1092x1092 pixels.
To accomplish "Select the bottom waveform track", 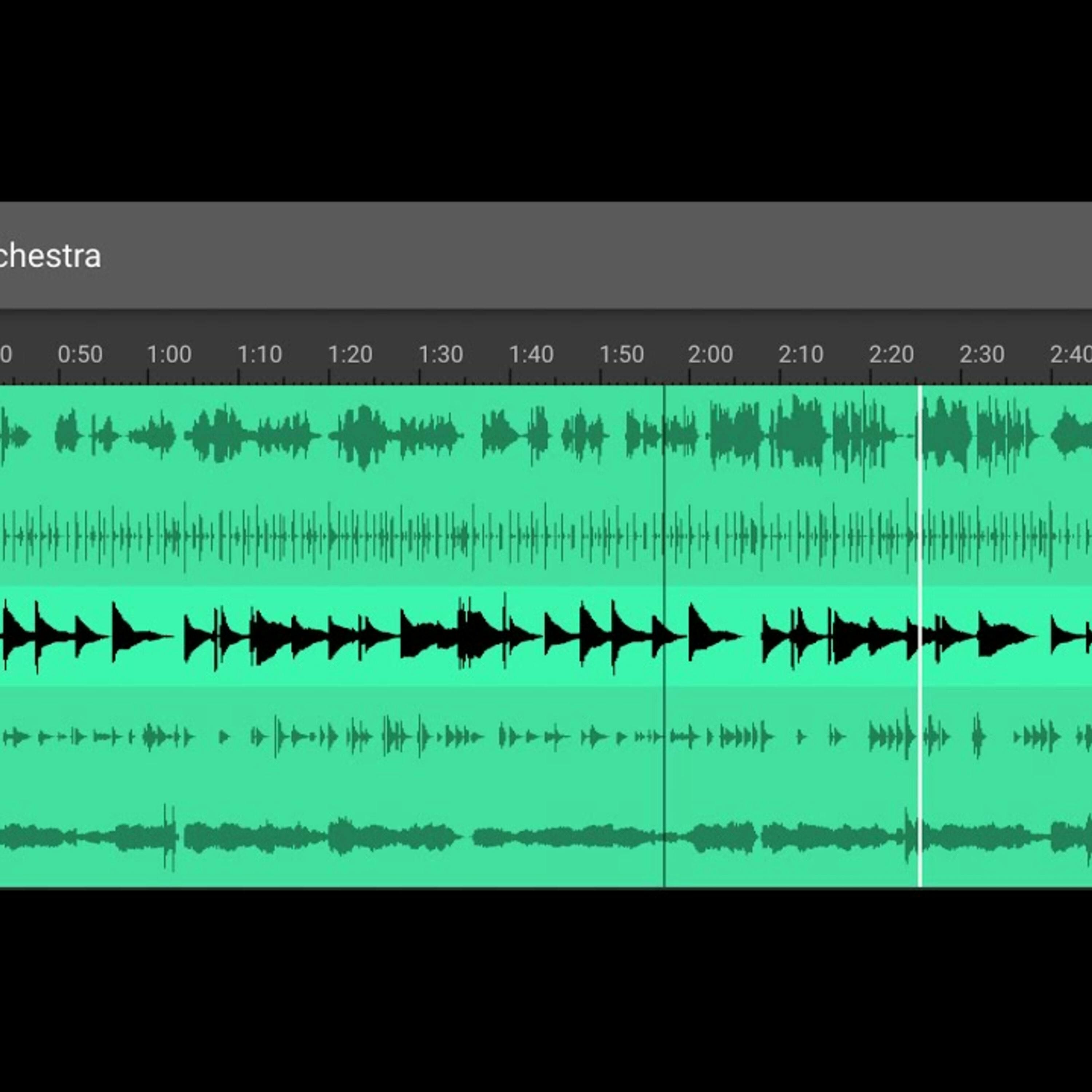I will pos(396,836).
